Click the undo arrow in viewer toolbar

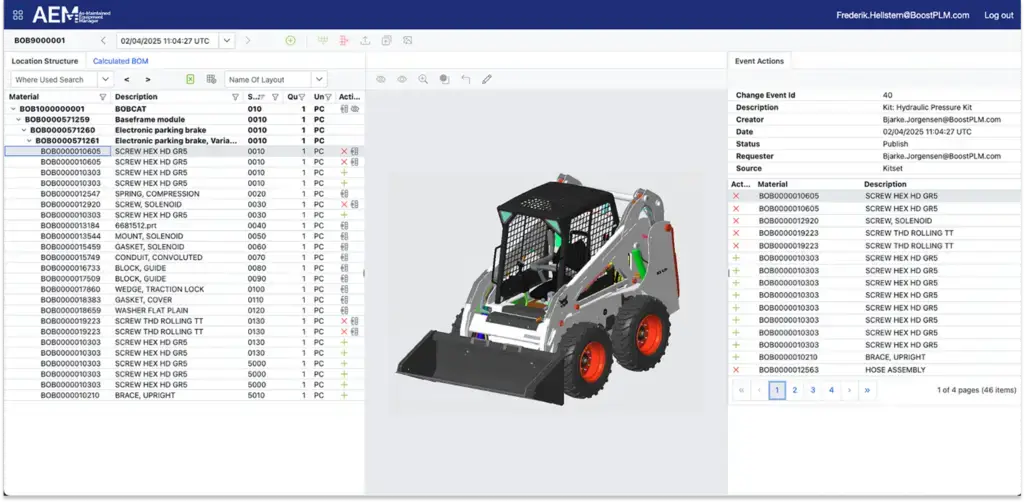pos(466,79)
